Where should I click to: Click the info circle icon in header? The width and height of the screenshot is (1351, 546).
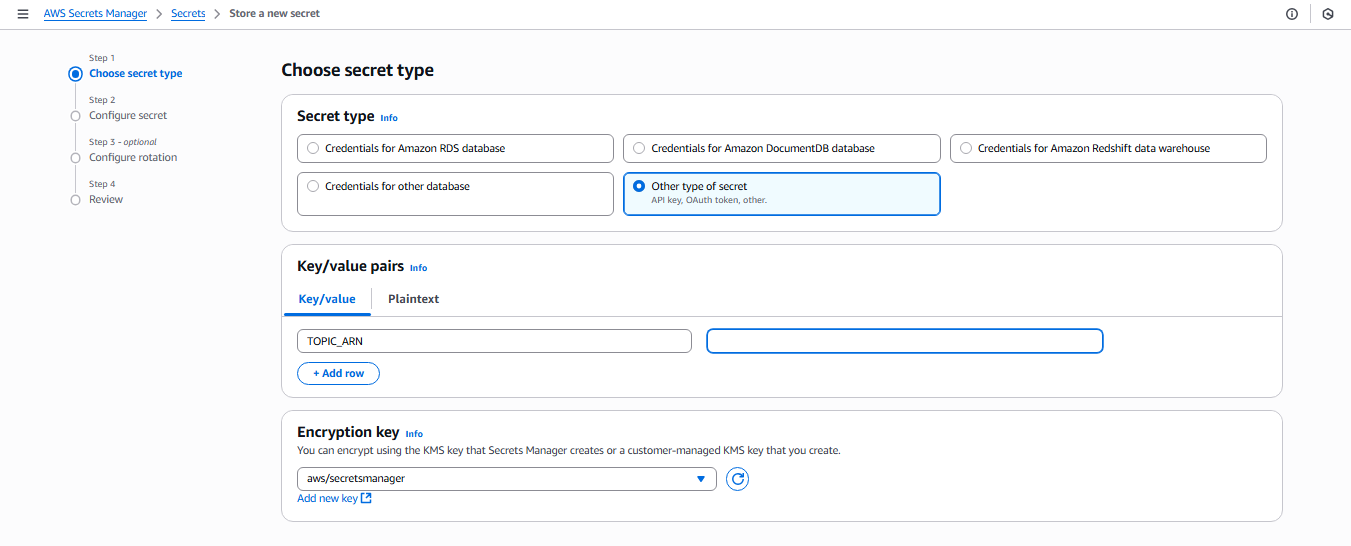click(x=1292, y=14)
